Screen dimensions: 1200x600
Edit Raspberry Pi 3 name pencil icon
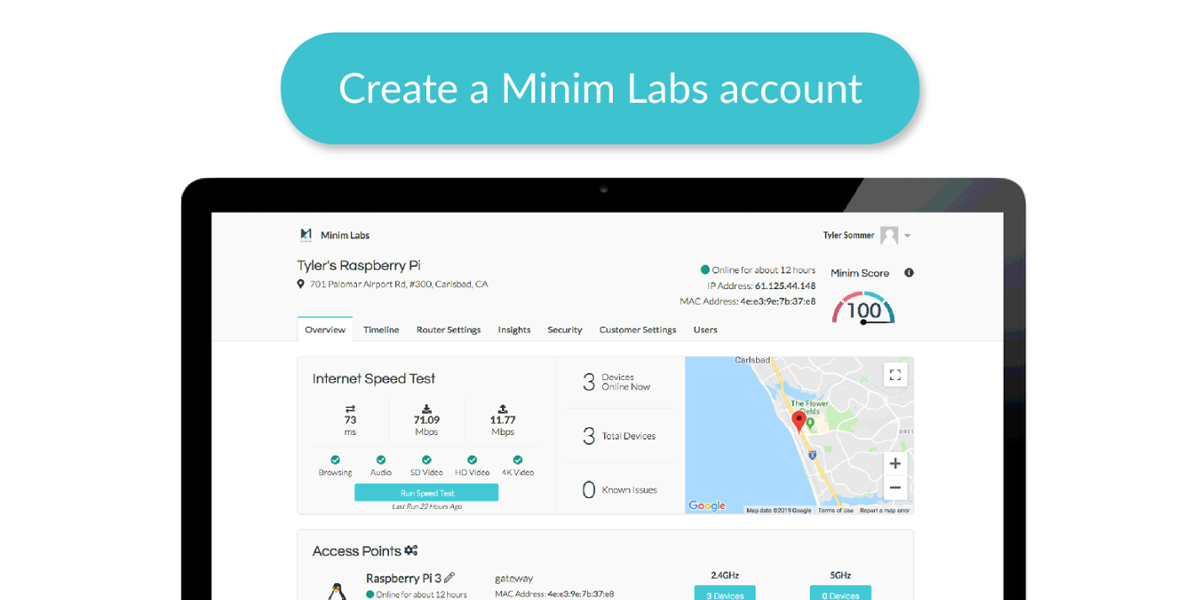coord(450,578)
